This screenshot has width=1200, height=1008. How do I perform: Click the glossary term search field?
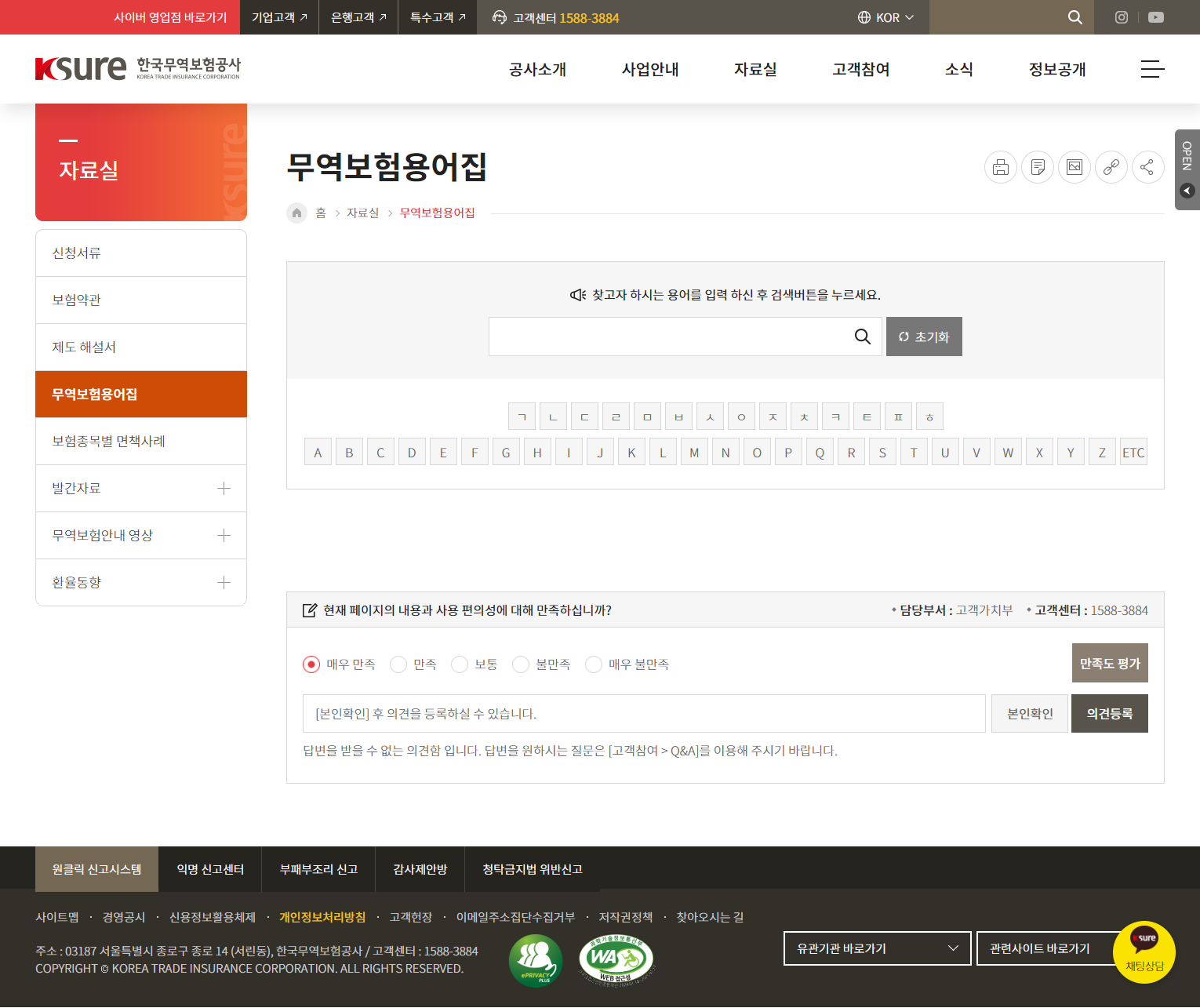tap(667, 337)
